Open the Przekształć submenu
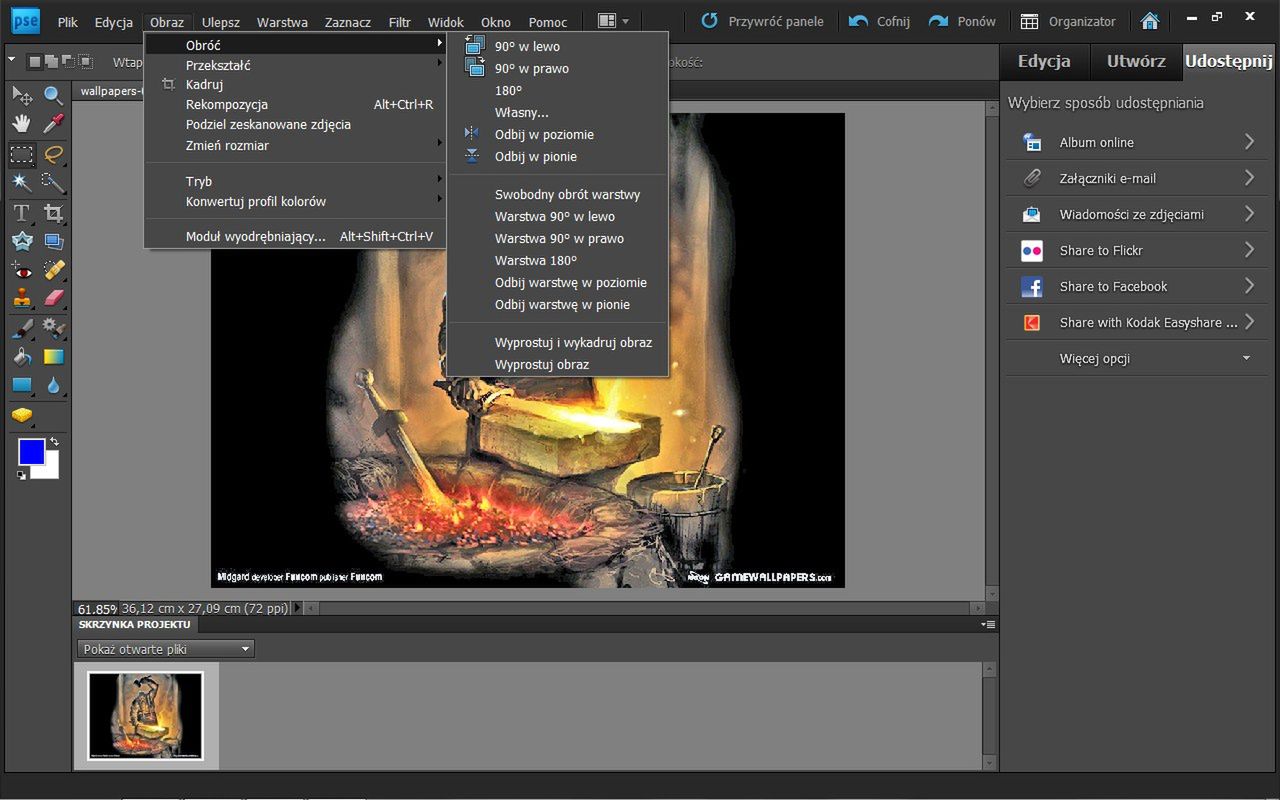Image resolution: width=1280 pixels, height=800 pixels. coord(295,65)
